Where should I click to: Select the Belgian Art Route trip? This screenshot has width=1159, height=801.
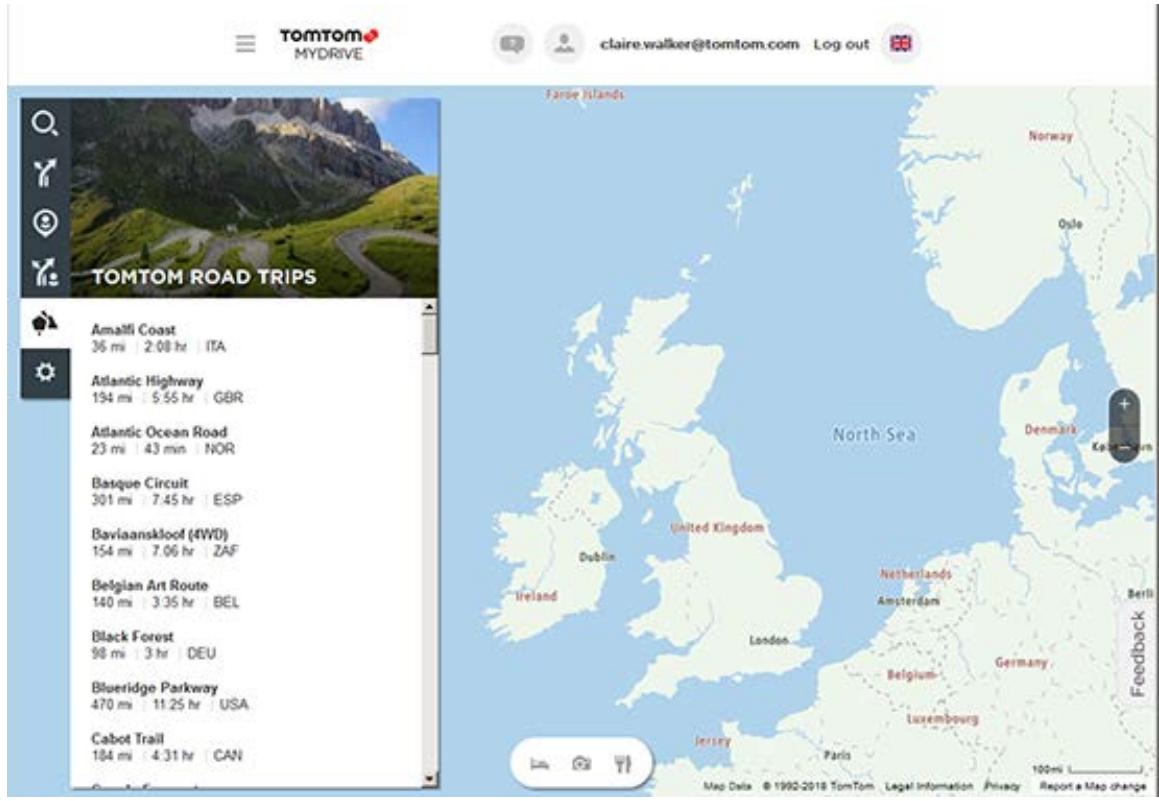(x=246, y=593)
